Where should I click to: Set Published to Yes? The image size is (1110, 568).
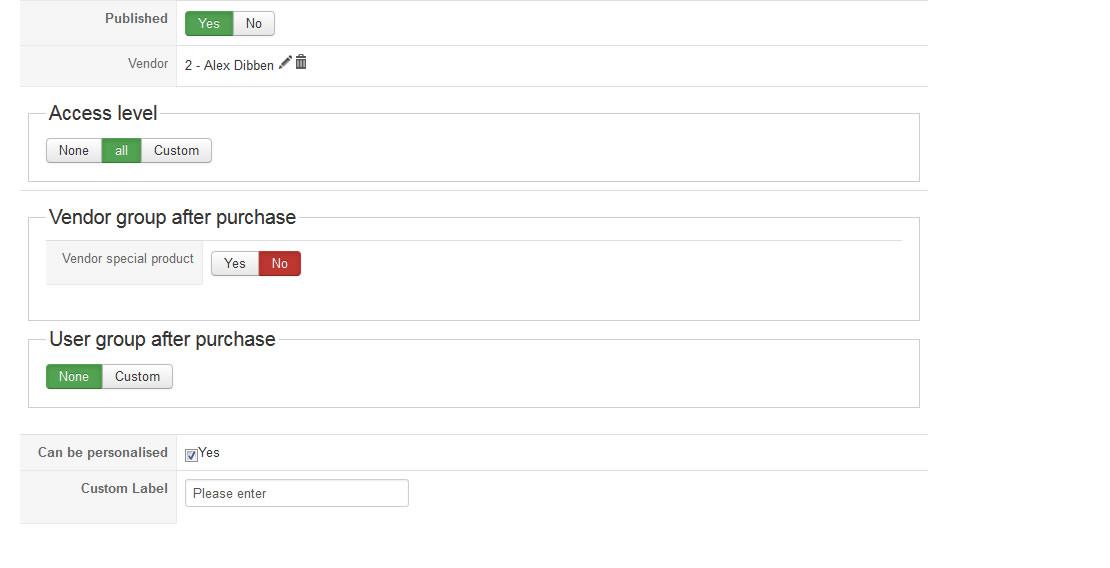[209, 23]
